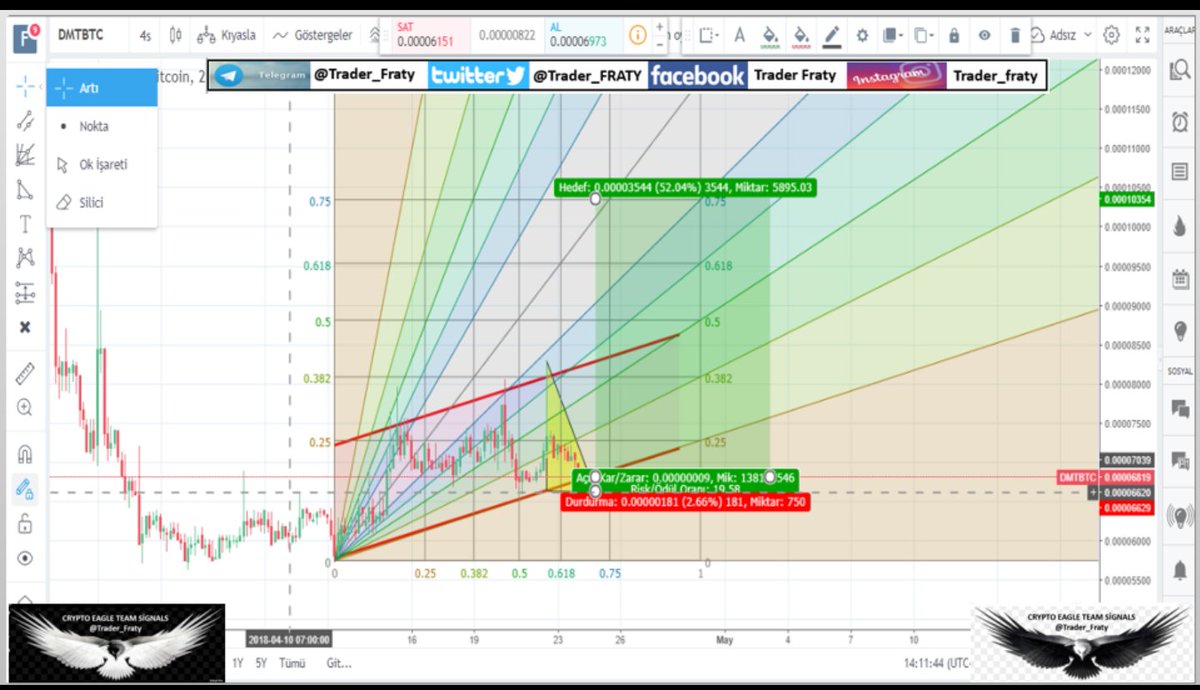Select the X mark icons tool
Viewport: 1200px width, 690px height.
point(25,327)
